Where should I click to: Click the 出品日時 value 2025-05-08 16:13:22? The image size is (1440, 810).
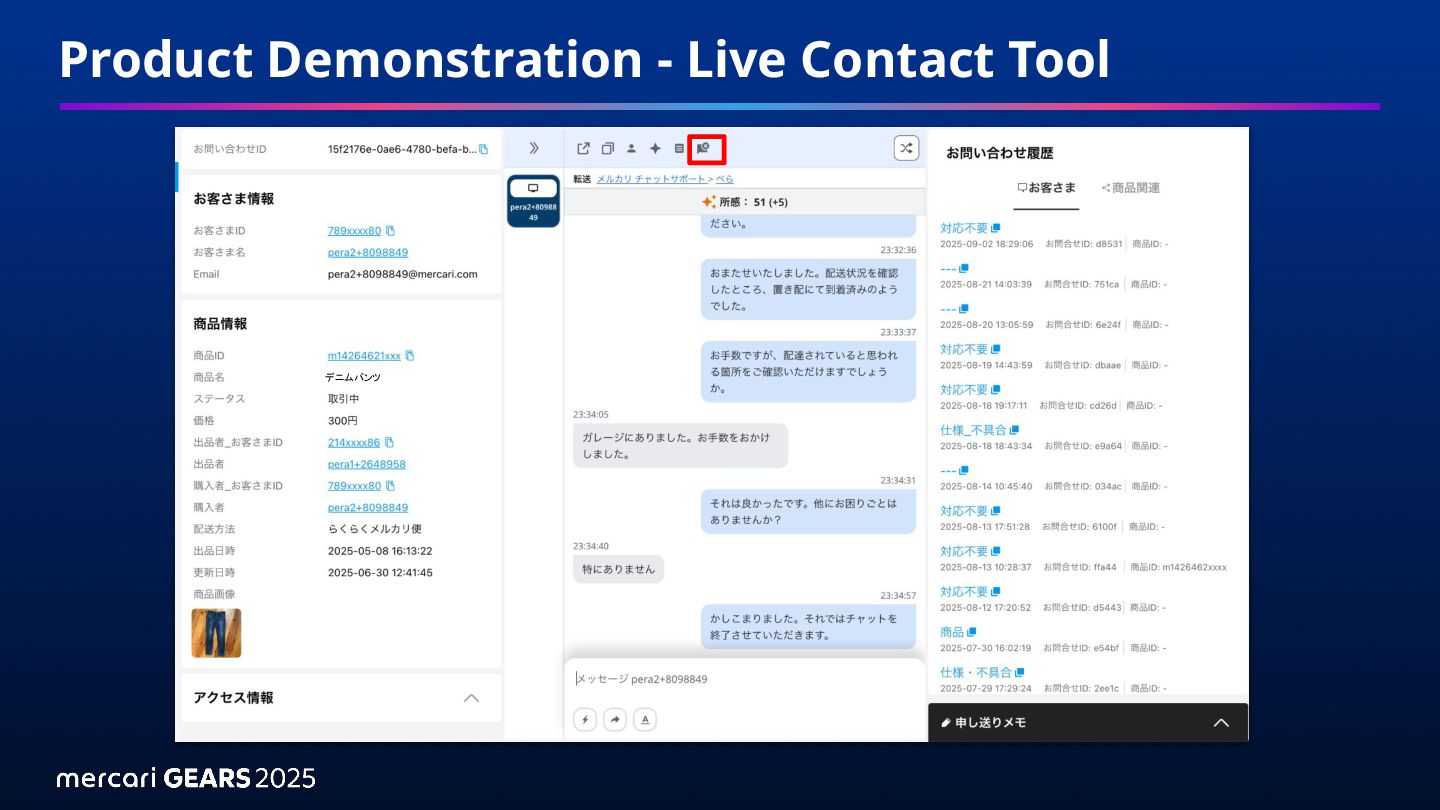pos(380,551)
